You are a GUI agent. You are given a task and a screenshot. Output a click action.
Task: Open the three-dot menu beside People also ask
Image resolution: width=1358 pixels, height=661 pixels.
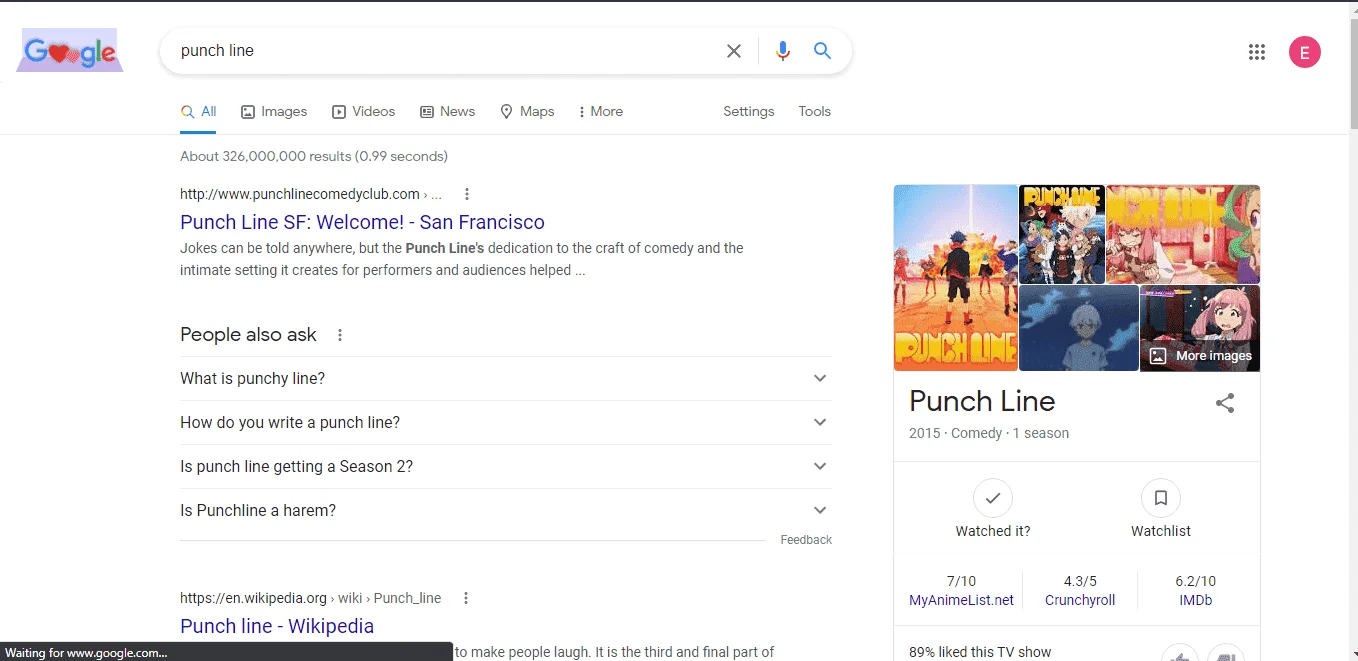pos(340,335)
